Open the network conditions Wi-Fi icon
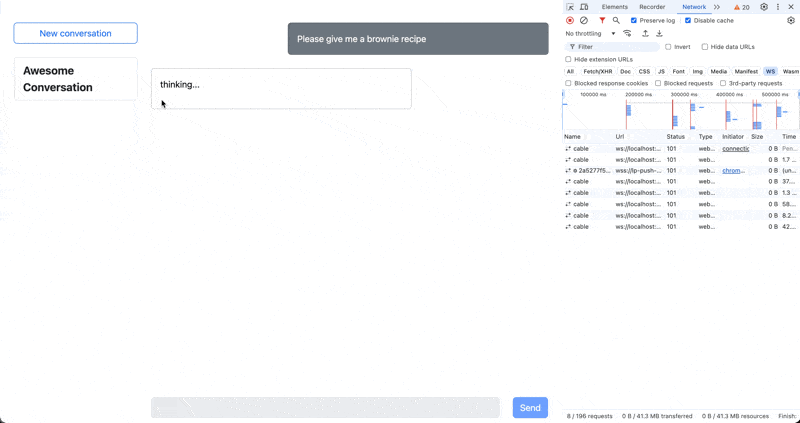 click(x=627, y=33)
